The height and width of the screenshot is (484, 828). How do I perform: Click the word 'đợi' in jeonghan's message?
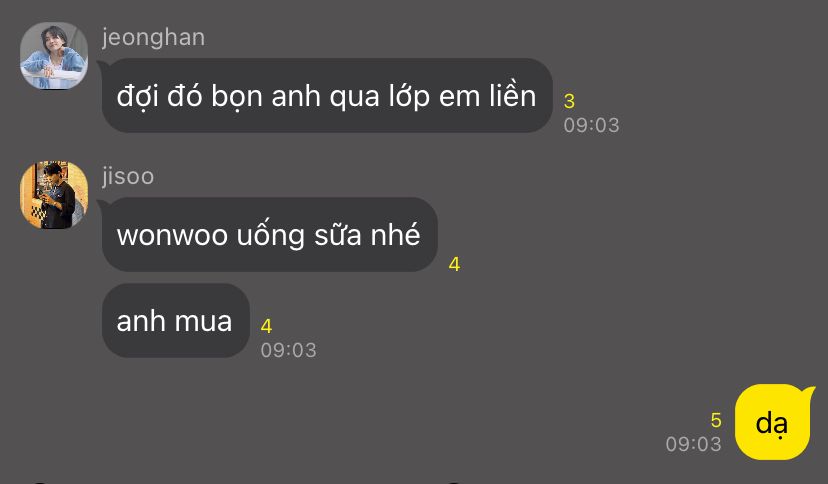click(x=137, y=98)
